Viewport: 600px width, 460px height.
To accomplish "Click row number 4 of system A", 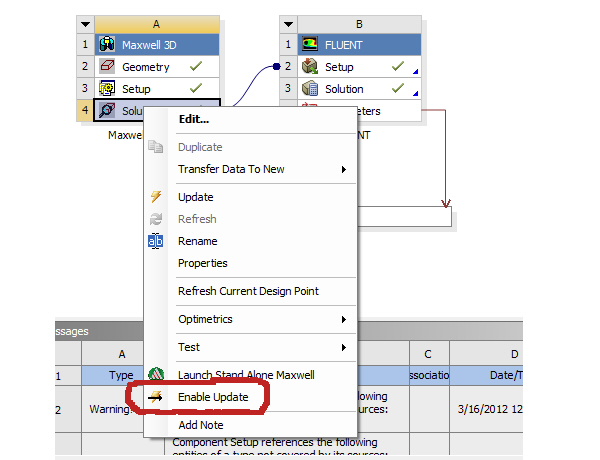I will pyautogui.click(x=85, y=111).
